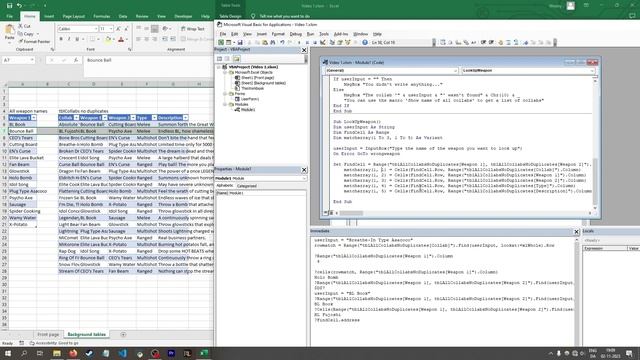Close the Project Explorer panel
The width and height of the screenshot is (640, 360).
click(x=304, y=50)
